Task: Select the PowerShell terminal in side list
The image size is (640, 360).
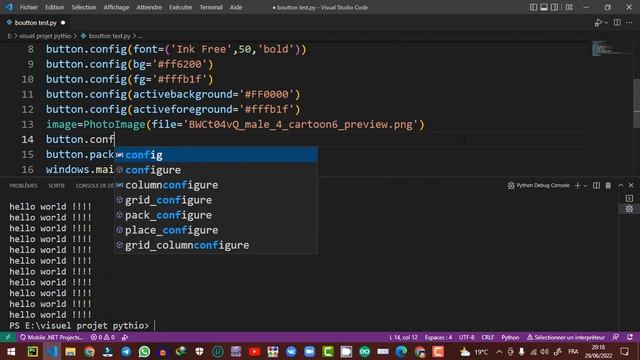Action: [x=629, y=198]
